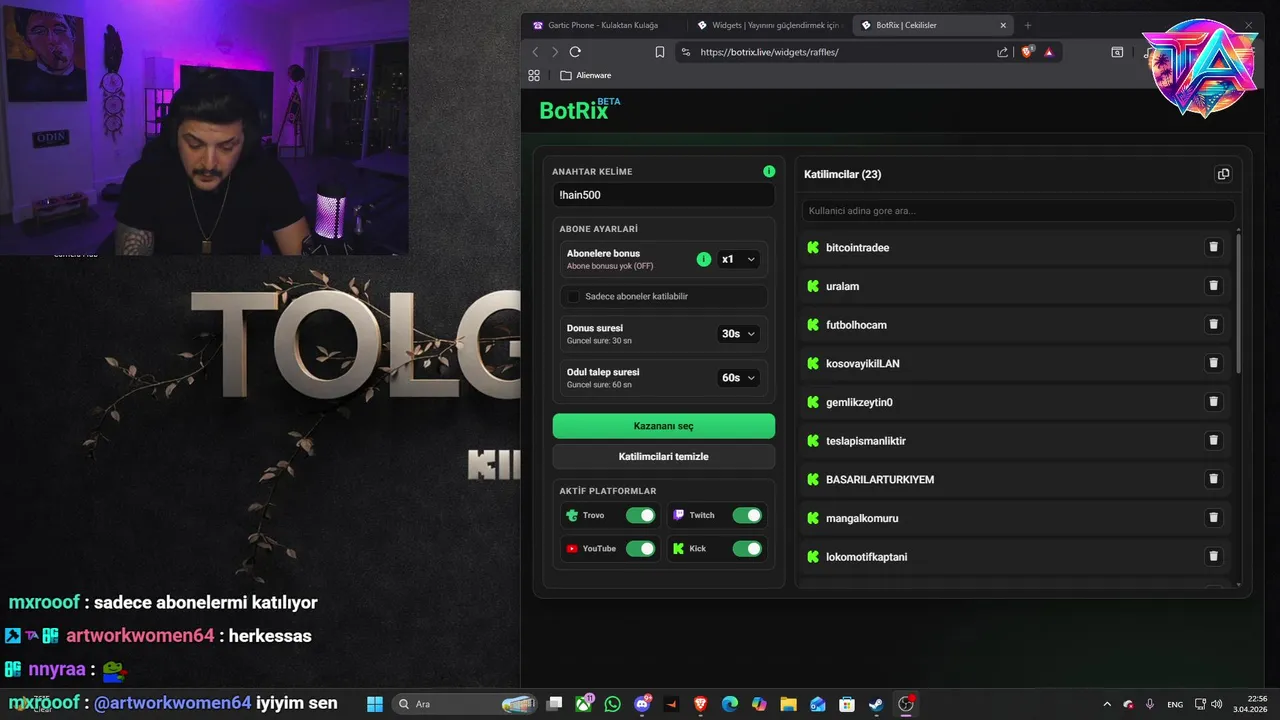Open Discord from the taskbar
The height and width of the screenshot is (720, 1280).
[642, 704]
